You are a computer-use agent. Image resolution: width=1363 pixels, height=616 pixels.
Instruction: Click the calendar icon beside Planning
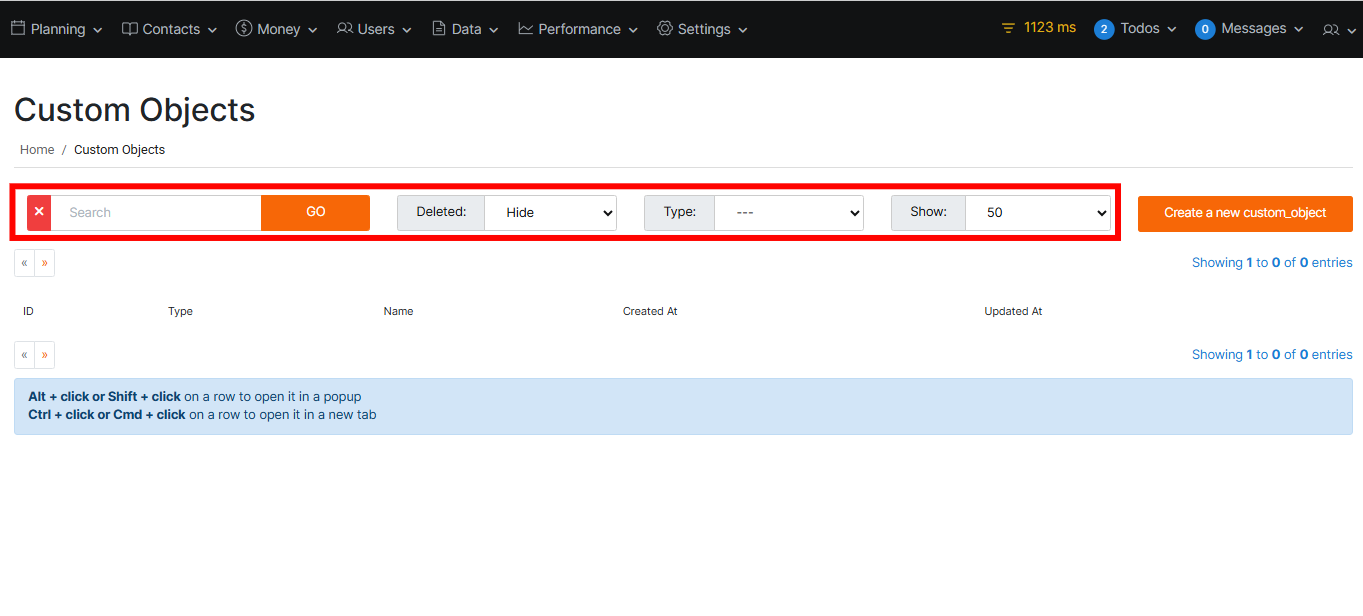18,28
